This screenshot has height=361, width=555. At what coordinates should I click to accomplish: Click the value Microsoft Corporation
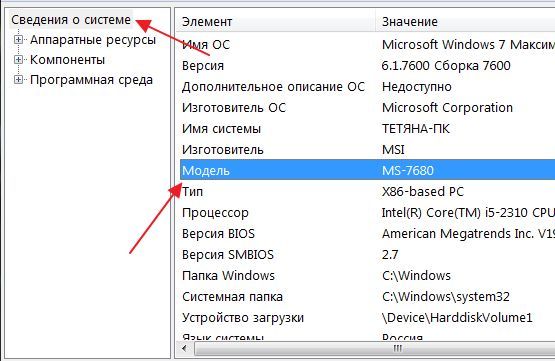click(x=447, y=108)
